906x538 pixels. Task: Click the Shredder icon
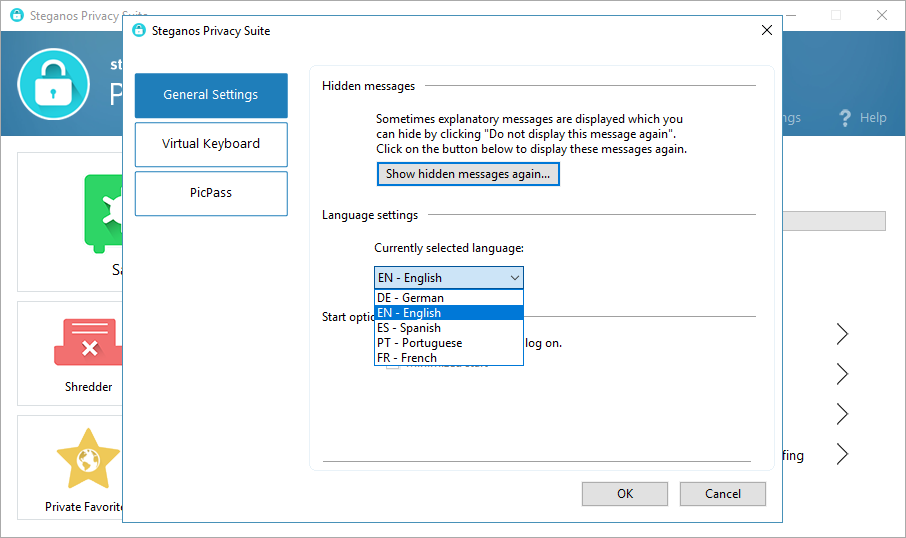click(88, 343)
